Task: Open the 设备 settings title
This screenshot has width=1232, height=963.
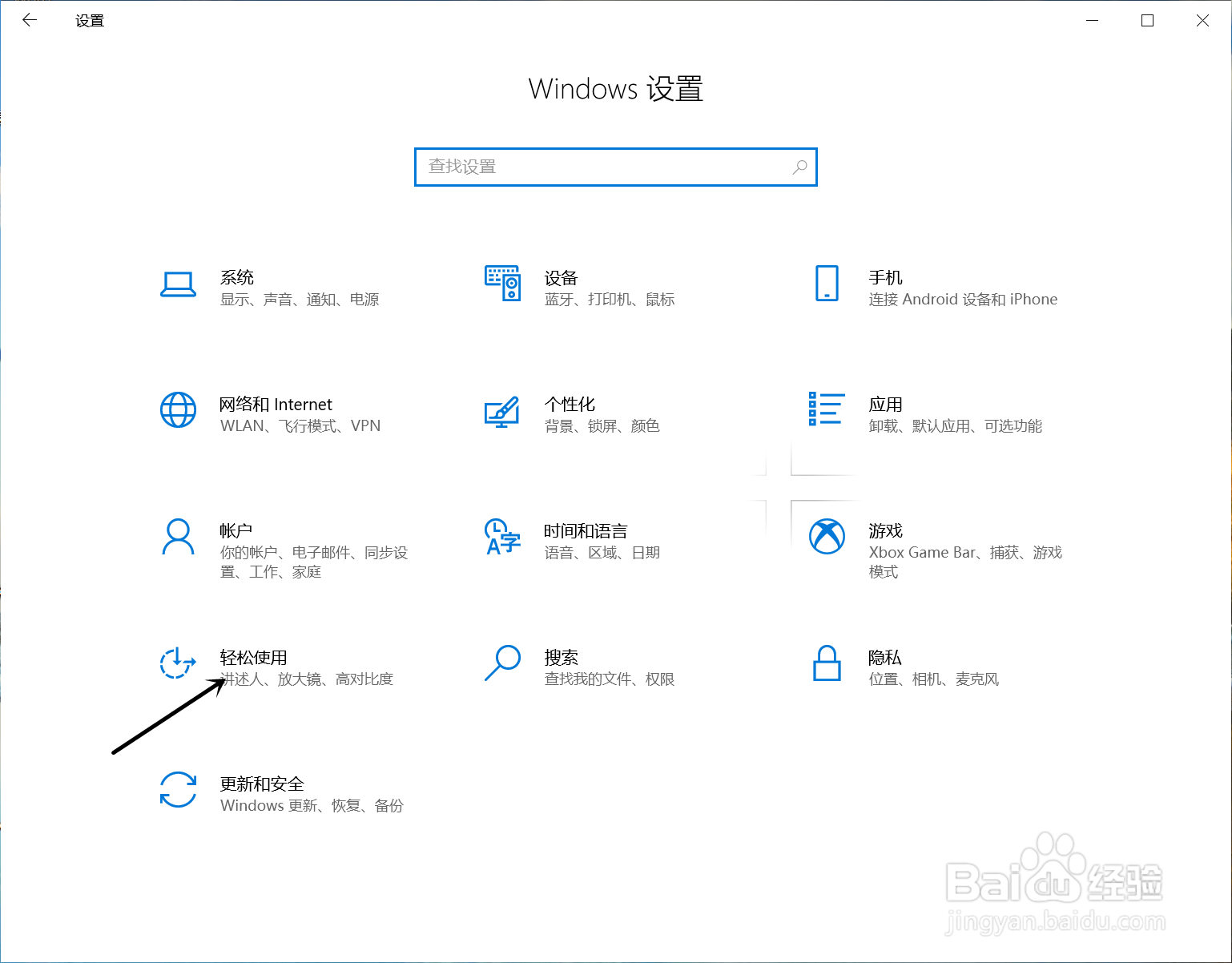Action: pos(561,277)
